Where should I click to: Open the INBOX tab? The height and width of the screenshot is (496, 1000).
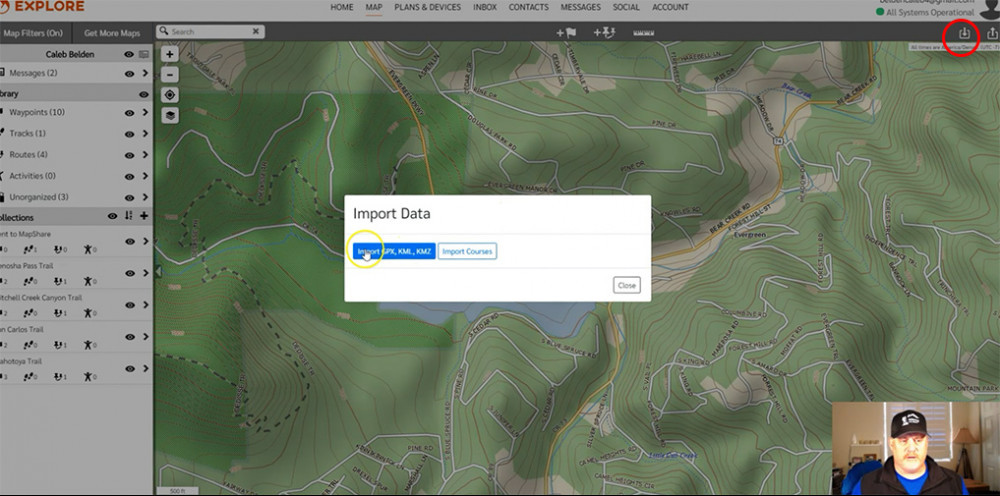(485, 8)
